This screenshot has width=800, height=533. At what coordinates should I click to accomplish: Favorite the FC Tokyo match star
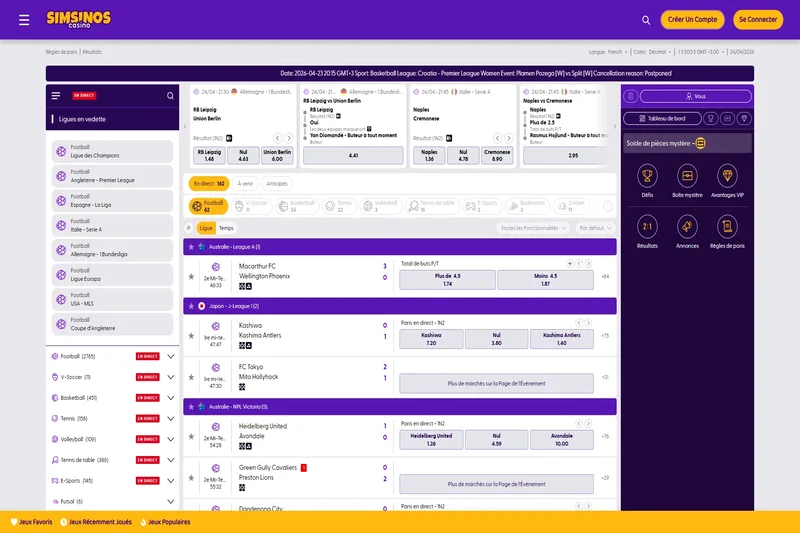click(x=191, y=377)
